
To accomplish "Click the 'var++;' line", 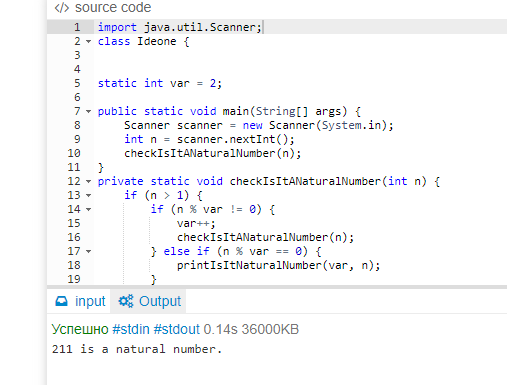I will click(x=196, y=223).
